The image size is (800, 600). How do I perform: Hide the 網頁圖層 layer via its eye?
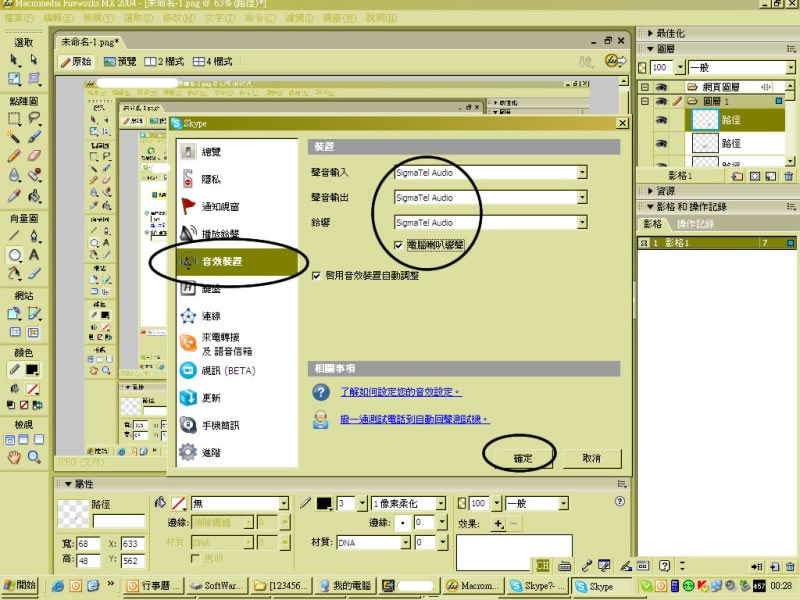pyautogui.click(x=661, y=87)
